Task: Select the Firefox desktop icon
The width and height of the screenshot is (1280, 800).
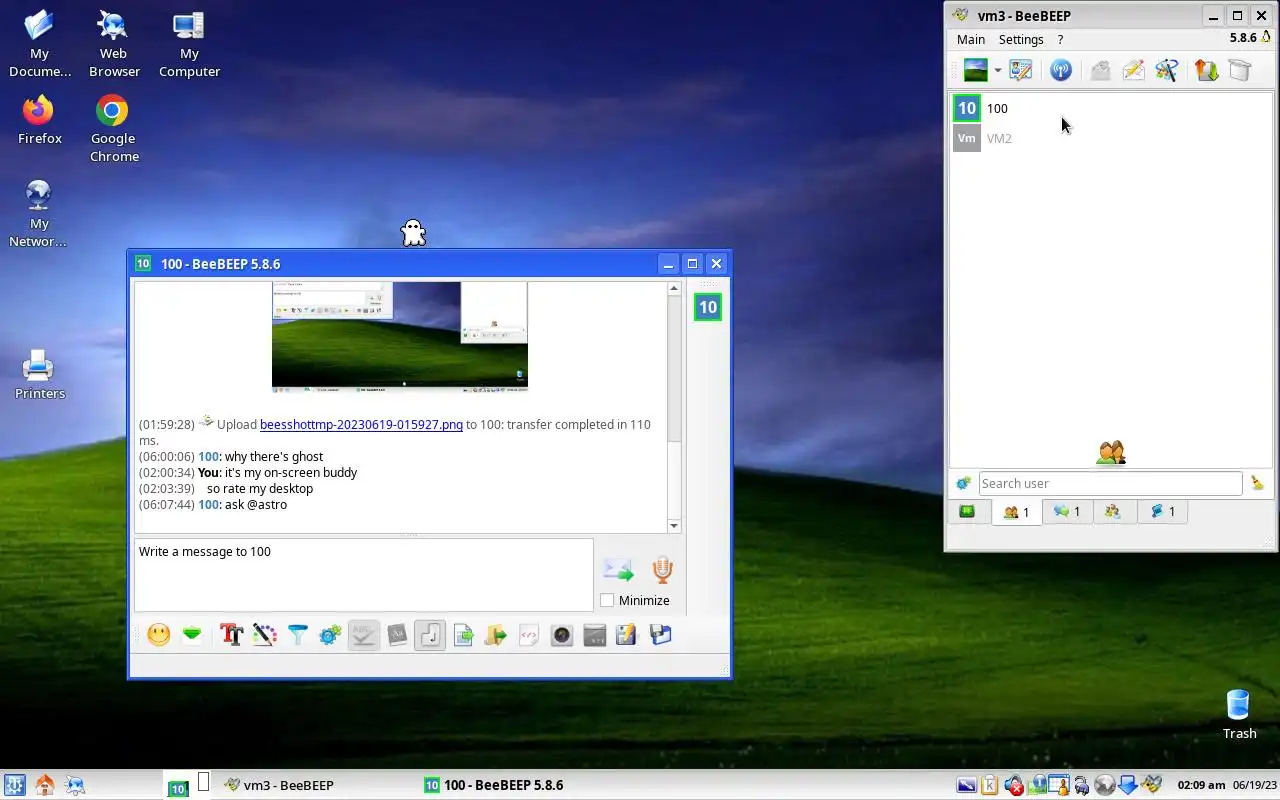Action: tap(39, 120)
